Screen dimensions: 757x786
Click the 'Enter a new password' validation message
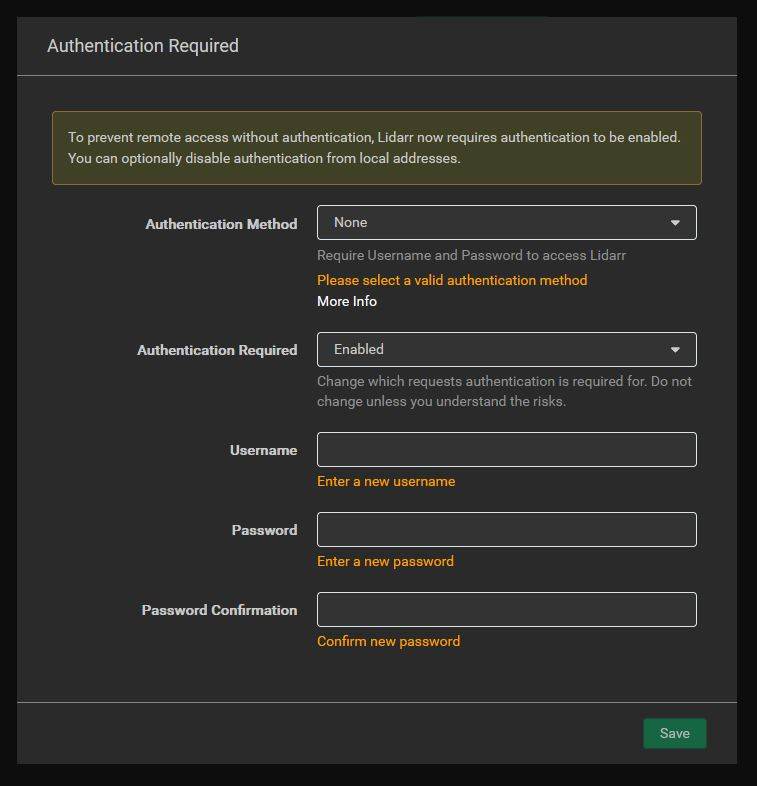point(385,561)
